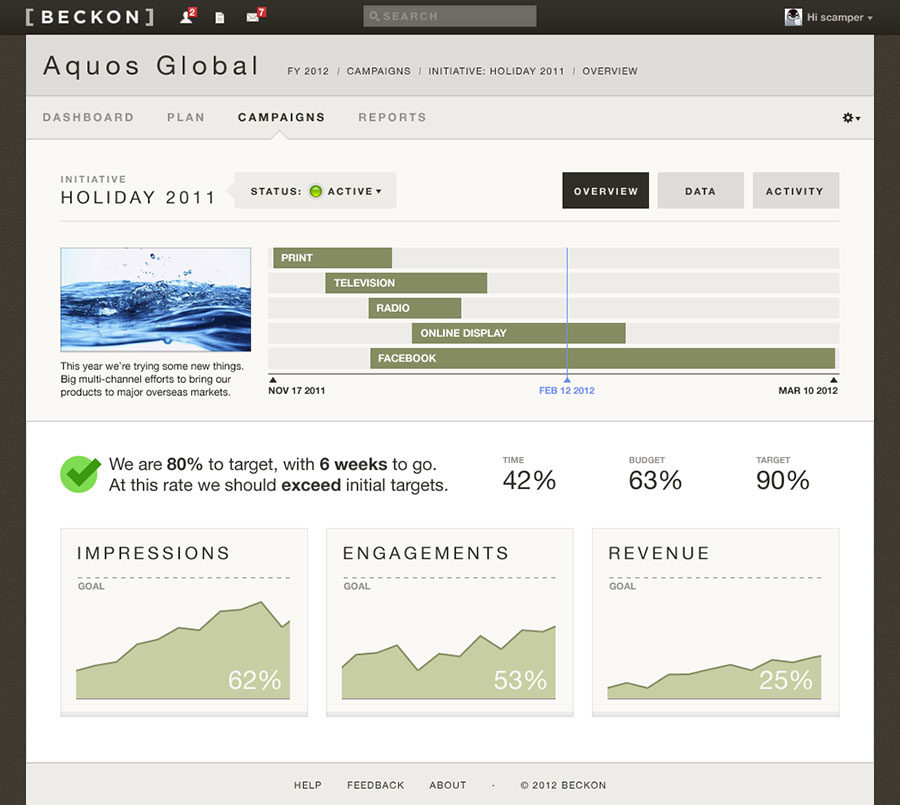Open the contacts notifications icon
Image resolution: width=900 pixels, height=805 pixels.
click(188, 16)
